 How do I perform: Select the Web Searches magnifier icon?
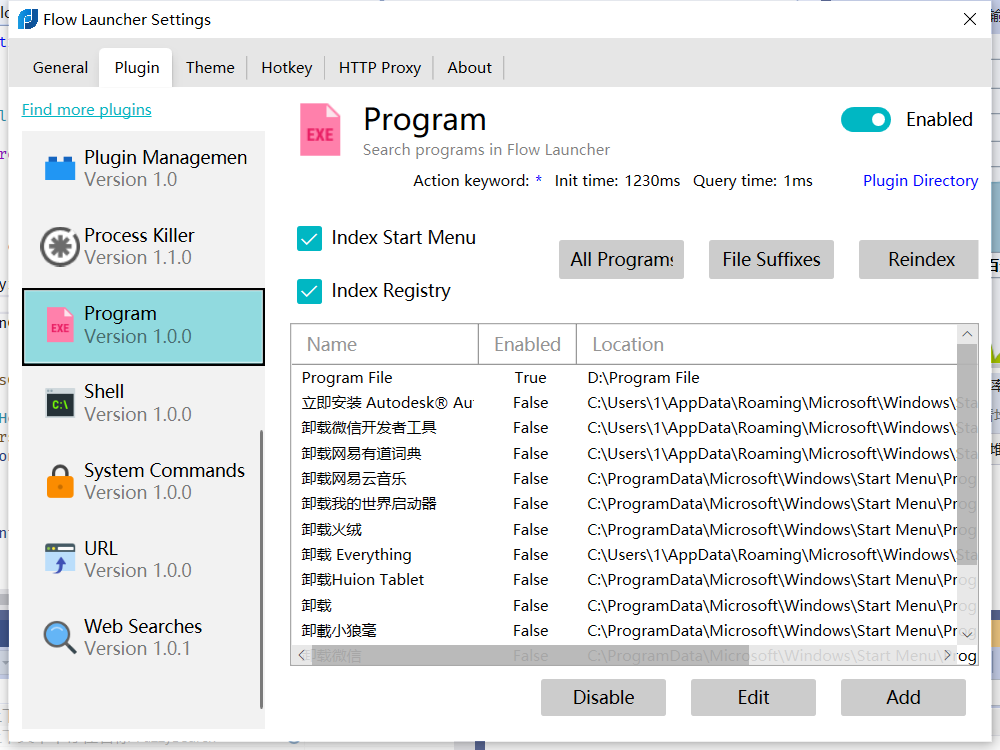(x=59, y=637)
